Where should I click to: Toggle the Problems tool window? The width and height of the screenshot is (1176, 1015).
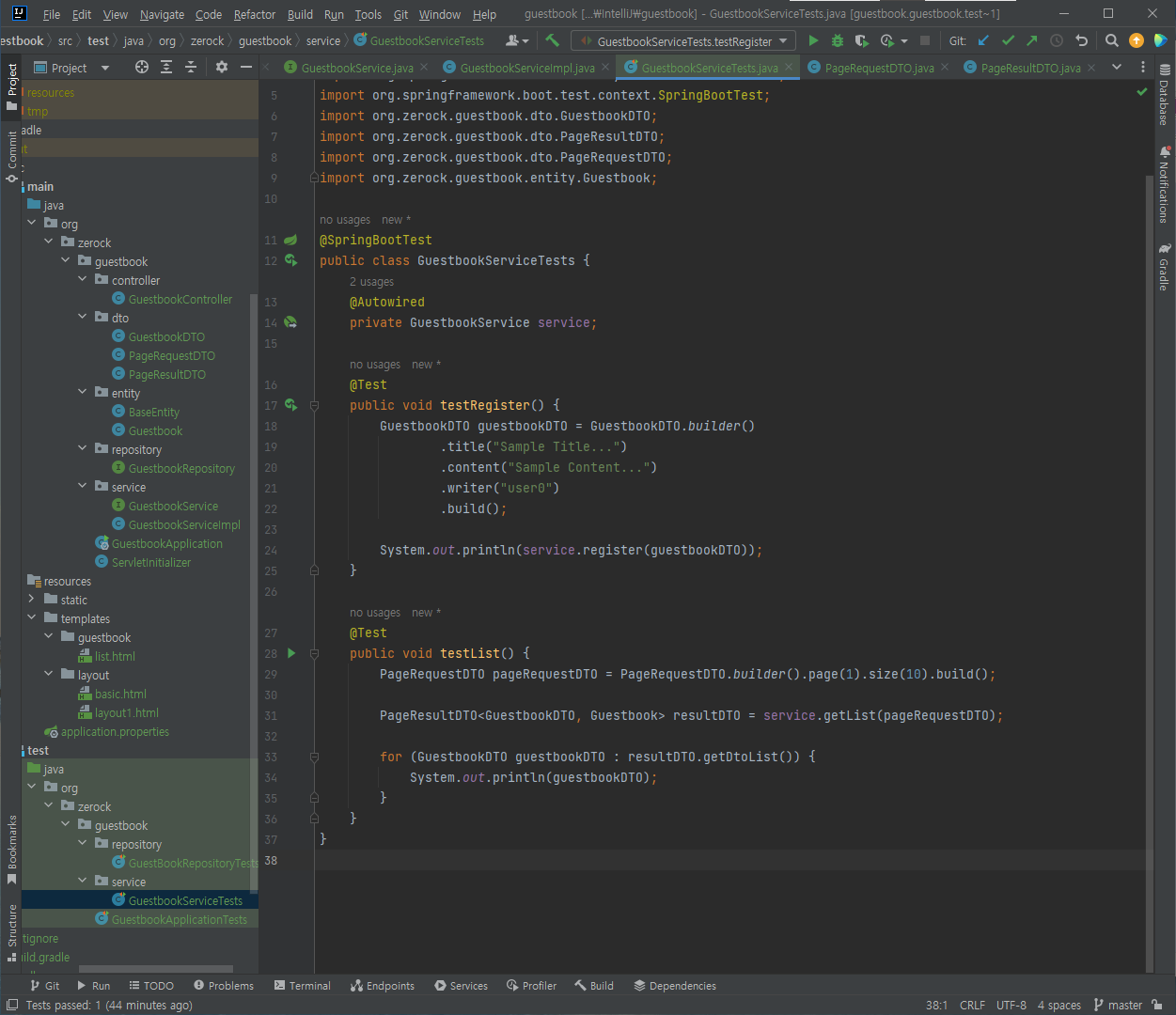tap(224, 986)
